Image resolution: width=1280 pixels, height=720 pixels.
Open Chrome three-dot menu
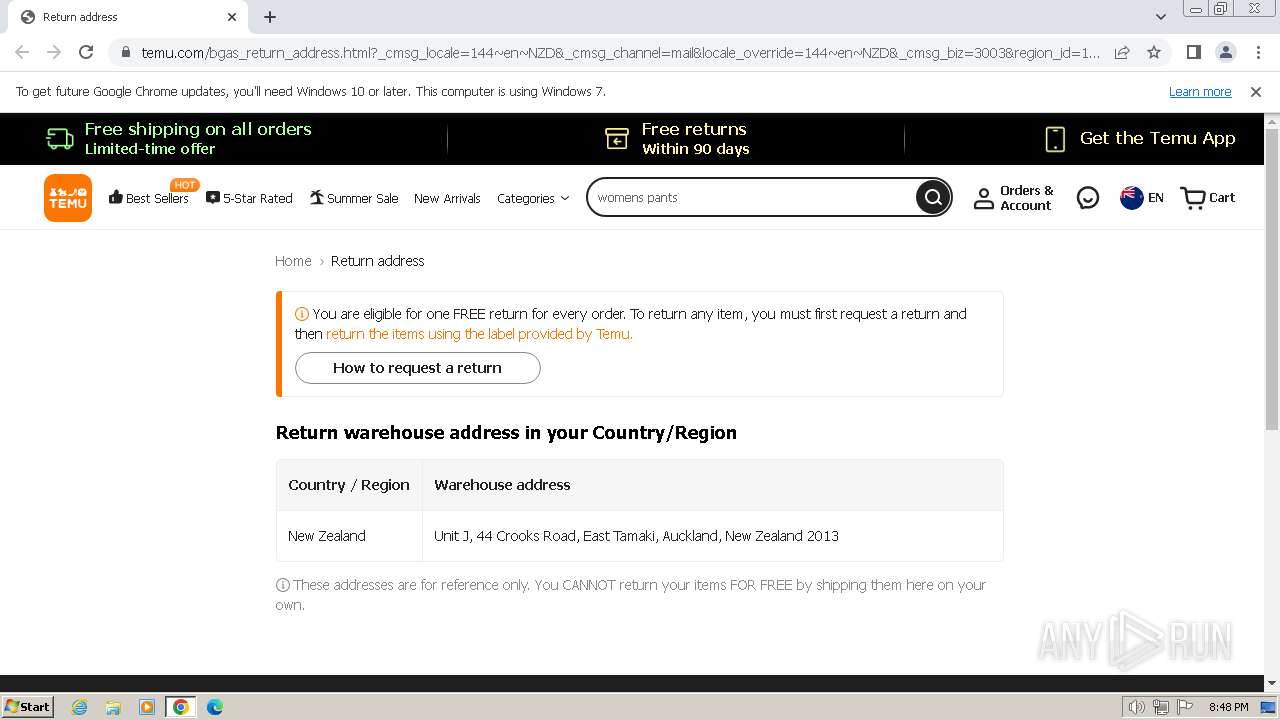[1258, 52]
